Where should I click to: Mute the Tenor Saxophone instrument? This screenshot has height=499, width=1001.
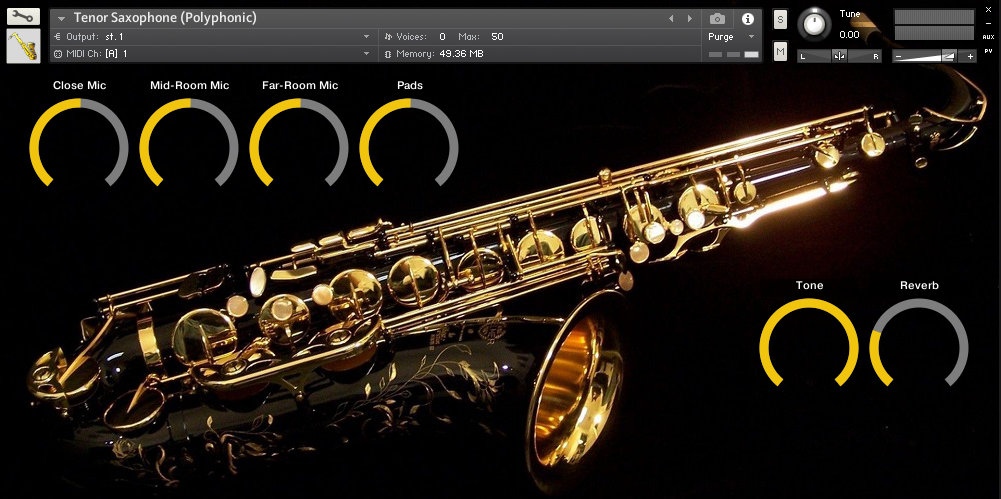[x=780, y=51]
